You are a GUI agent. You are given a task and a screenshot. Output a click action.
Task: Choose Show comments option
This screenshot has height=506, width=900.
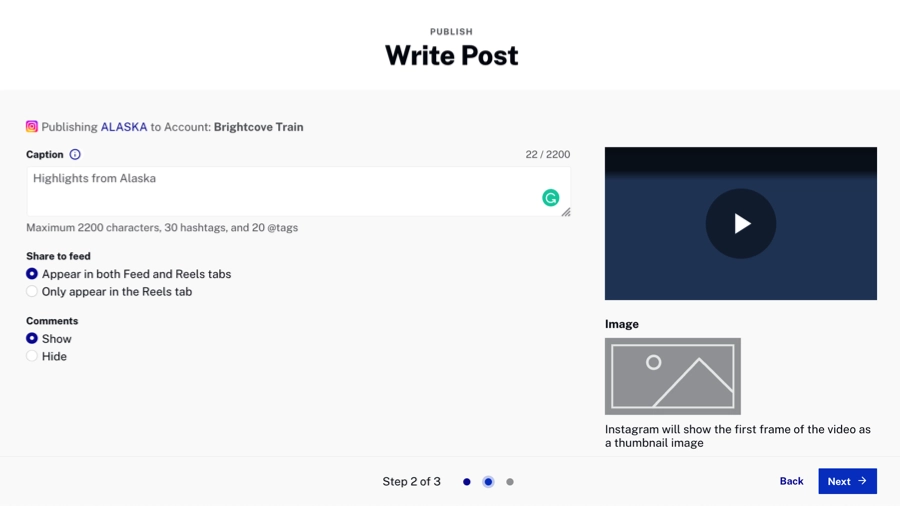[32, 339]
